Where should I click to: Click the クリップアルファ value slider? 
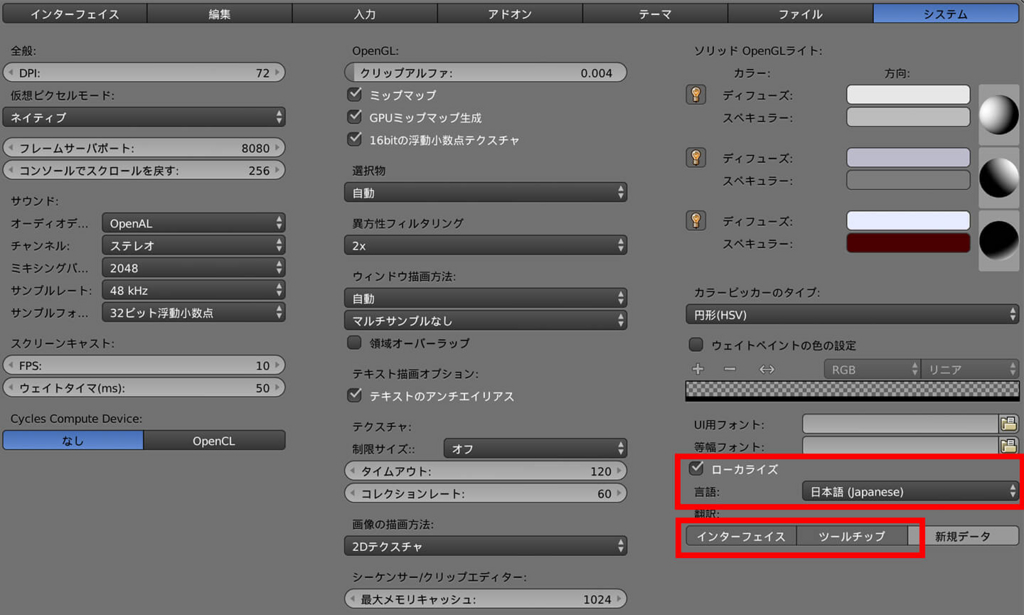tap(486, 72)
